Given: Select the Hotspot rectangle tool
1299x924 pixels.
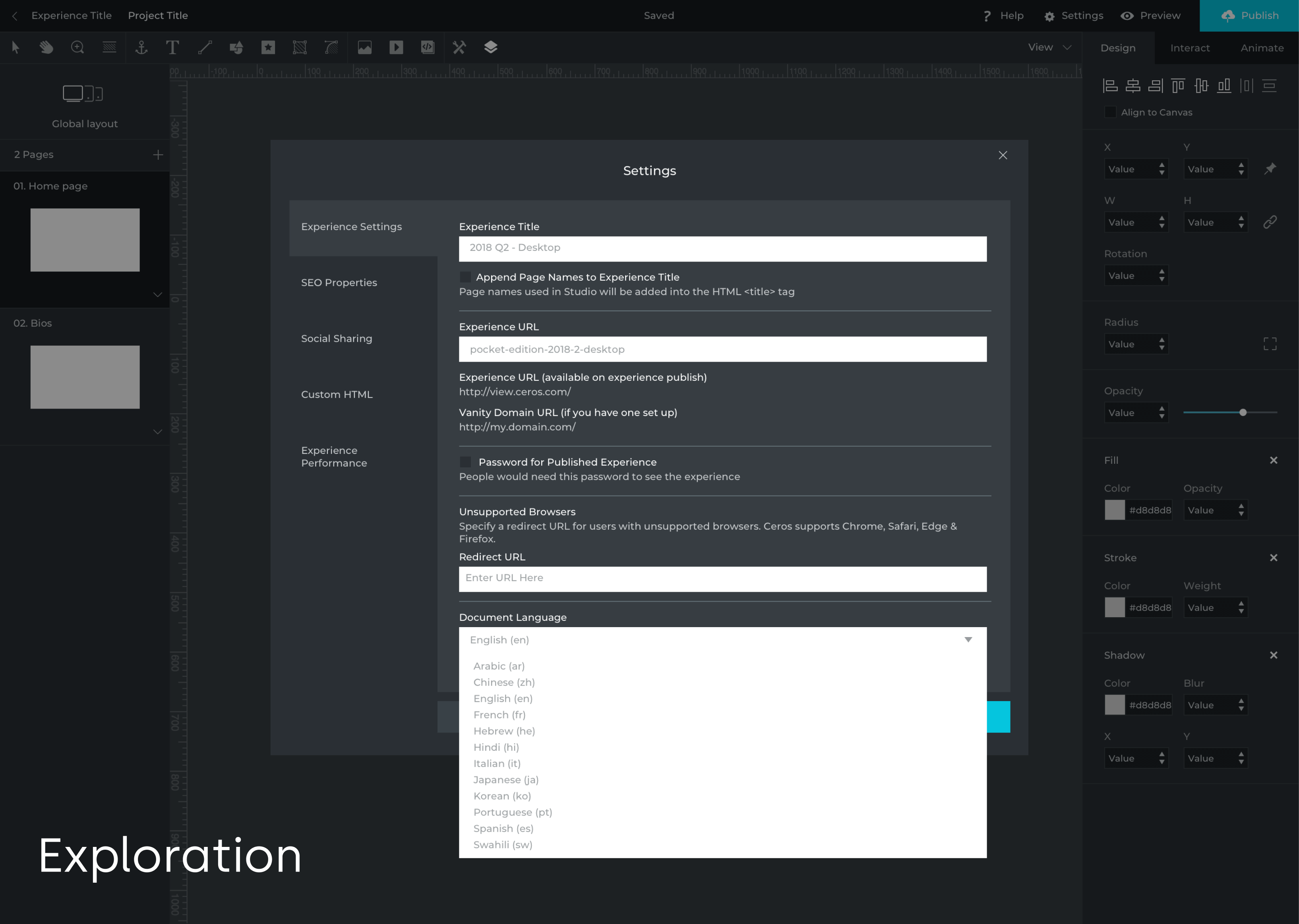Looking at the screenshot, I should [x=300, y=48].
